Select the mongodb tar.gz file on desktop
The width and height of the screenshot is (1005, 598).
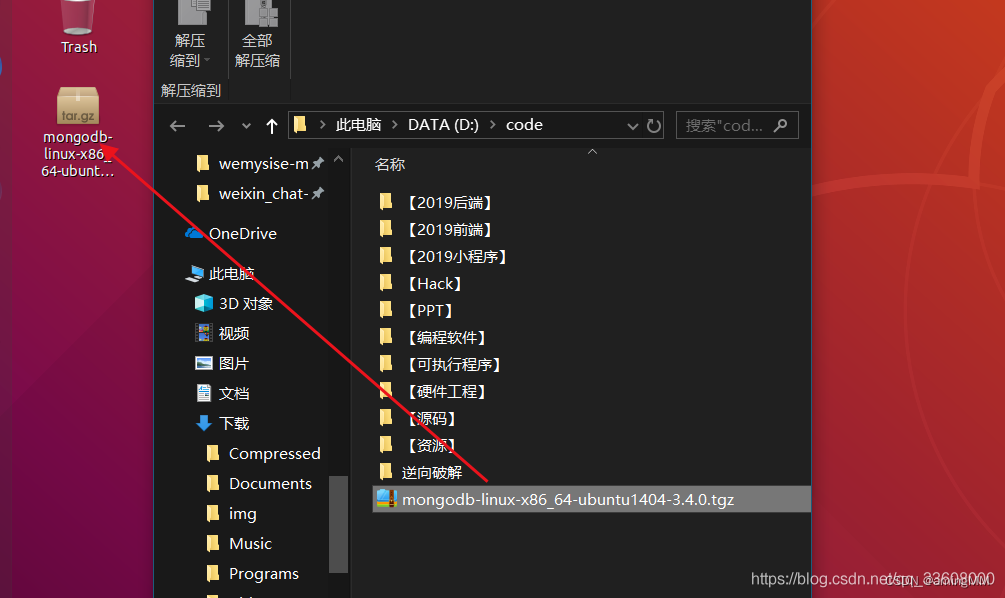(x=78, y=131)
